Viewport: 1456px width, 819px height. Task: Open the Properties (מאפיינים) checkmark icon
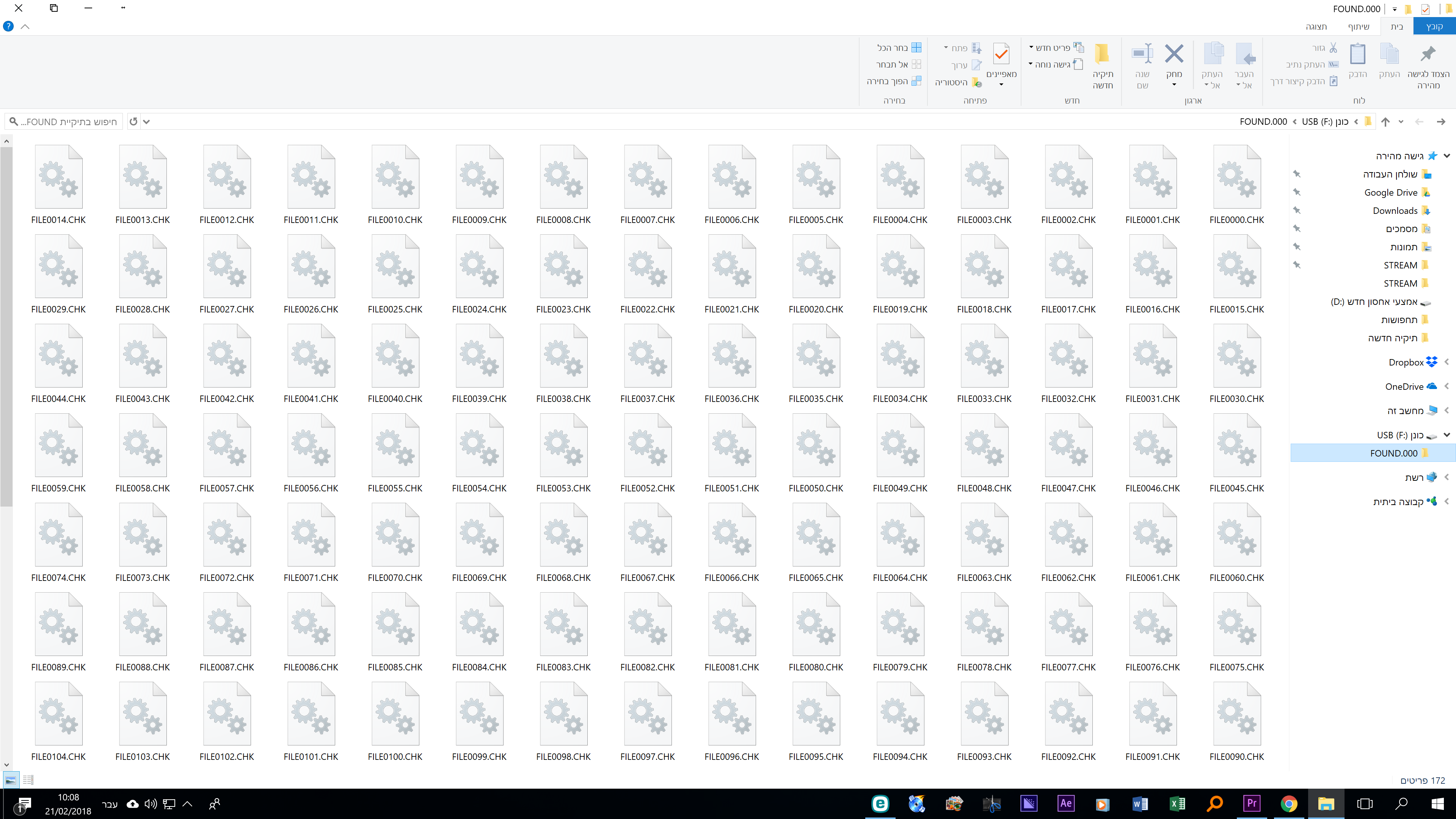pyautogui.click(x=1001, y=55)
